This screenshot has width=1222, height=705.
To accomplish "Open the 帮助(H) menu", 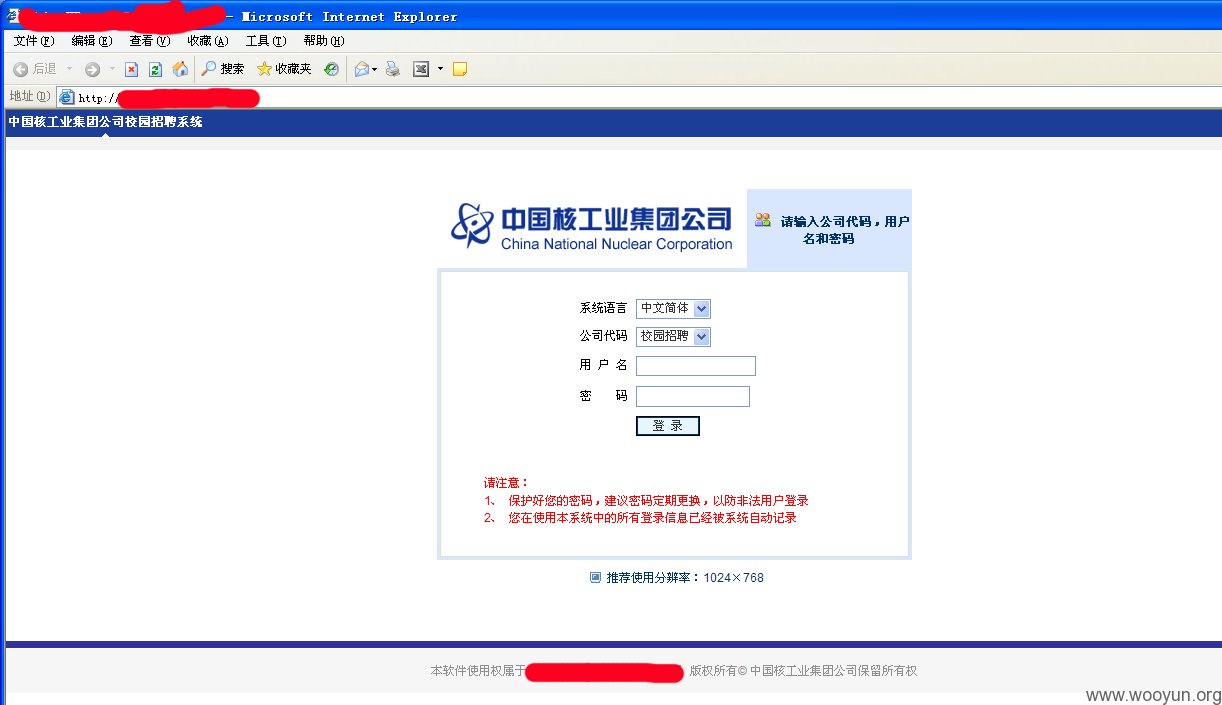I will pos(324,41).
